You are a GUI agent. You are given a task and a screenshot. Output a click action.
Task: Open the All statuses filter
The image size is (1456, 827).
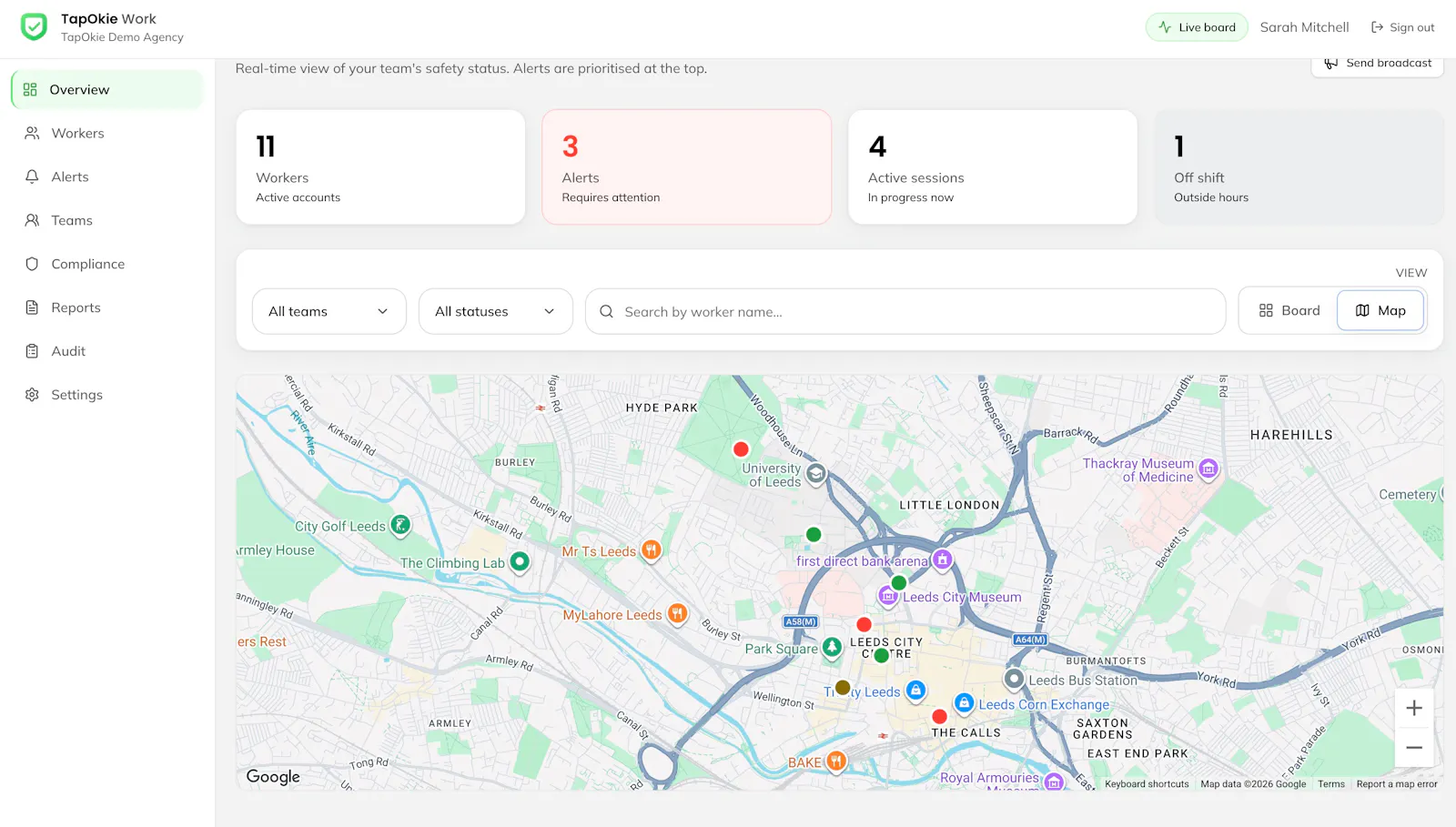pos(496,311)
